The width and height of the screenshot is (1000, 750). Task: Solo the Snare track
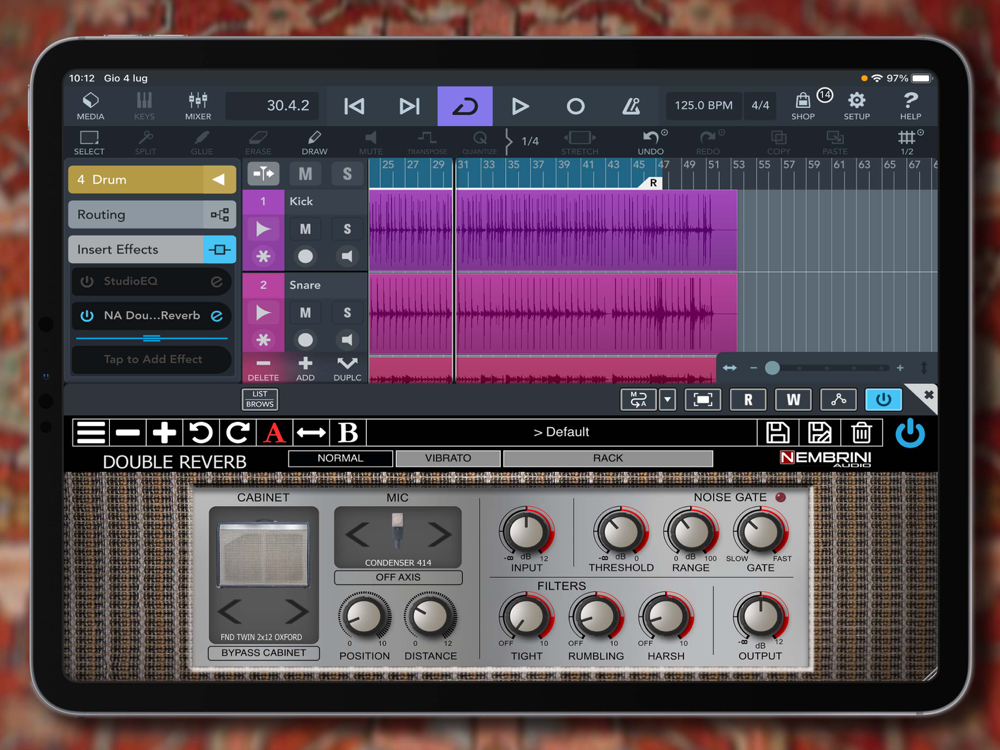click(x=347, y=313)
